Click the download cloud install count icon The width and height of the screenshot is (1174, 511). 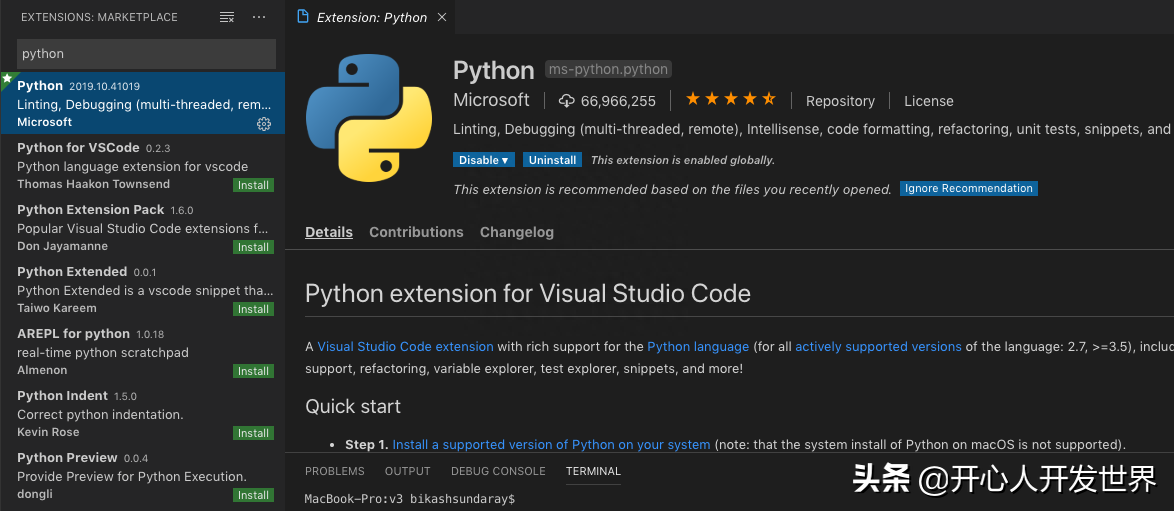[567, 100]
